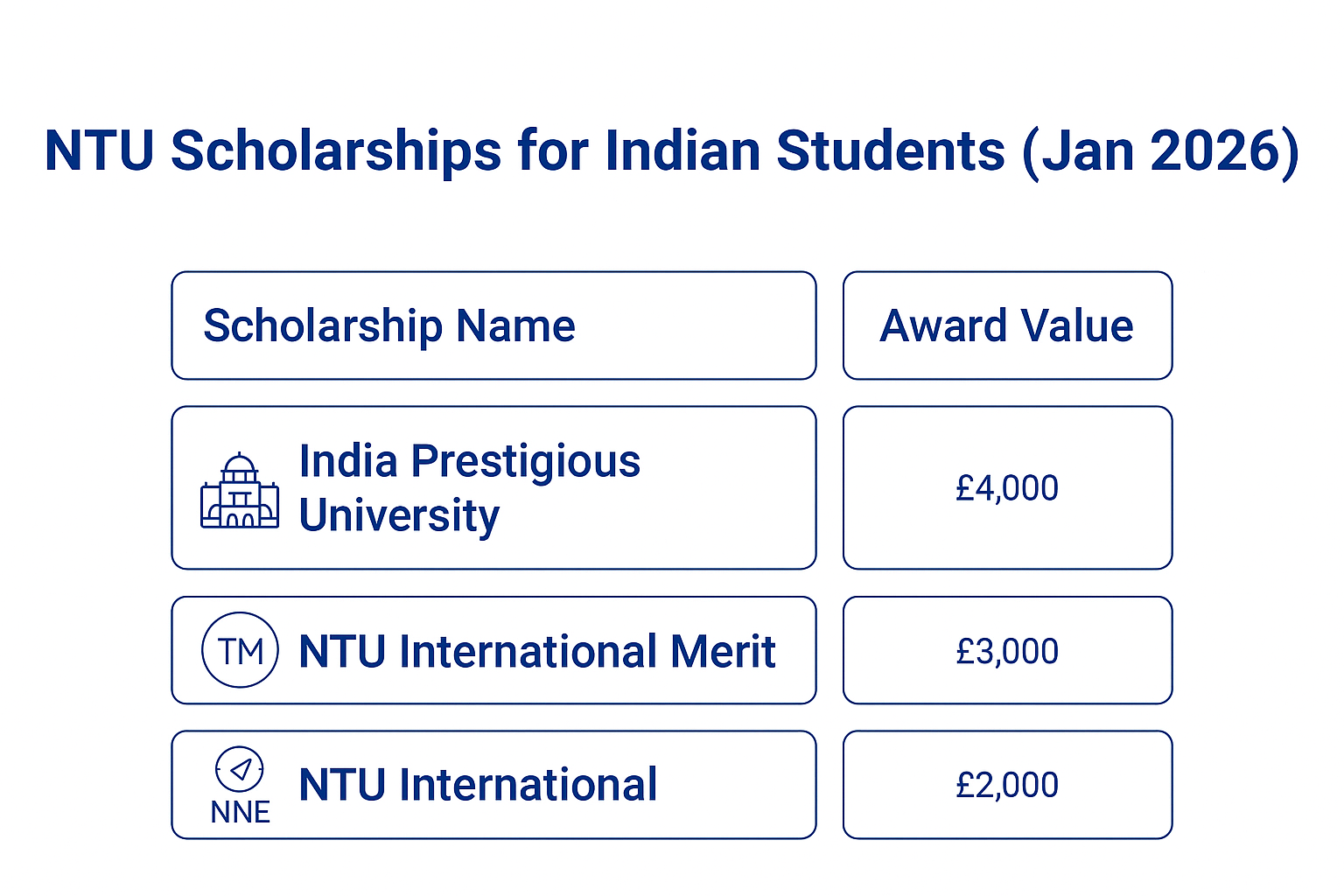The width and height of the screenshot is (1344, 896).
Task: Click the word Merit in second row
Action: [x=723, y=652]
